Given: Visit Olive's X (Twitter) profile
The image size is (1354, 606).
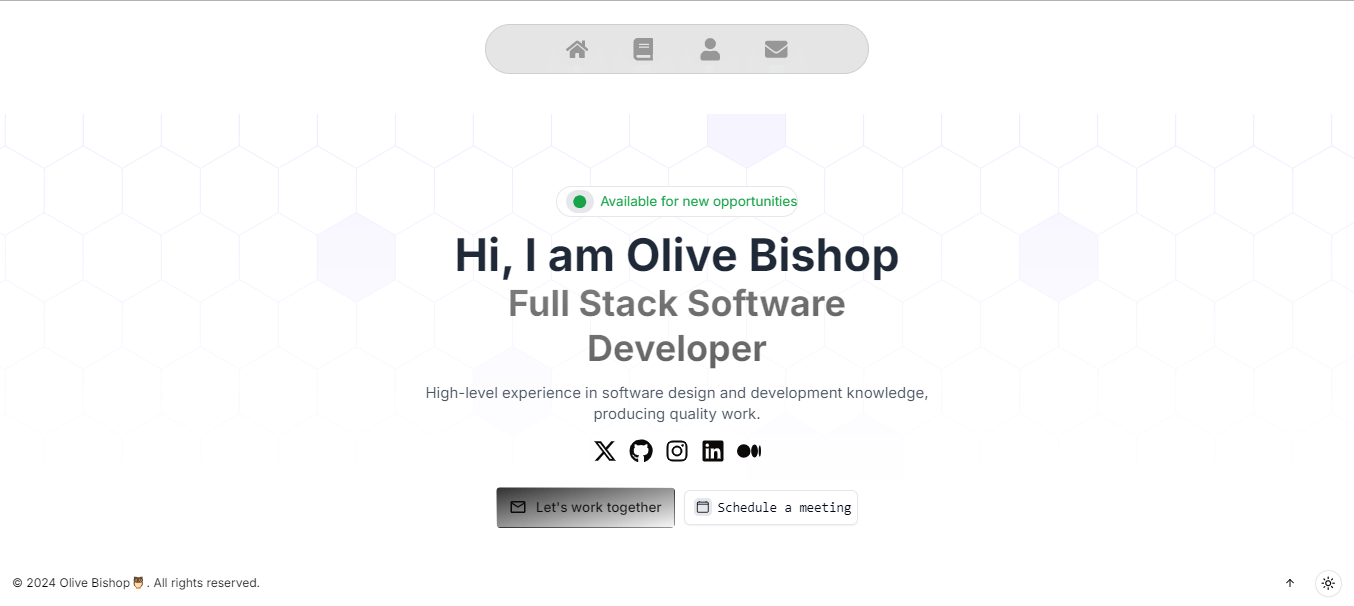Looking at the screenshot, I should coord(604,450).
